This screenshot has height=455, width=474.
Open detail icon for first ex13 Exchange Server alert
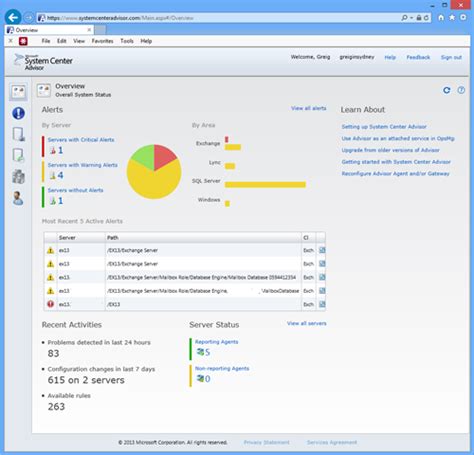pyautogui.click(x=322, y=250)
